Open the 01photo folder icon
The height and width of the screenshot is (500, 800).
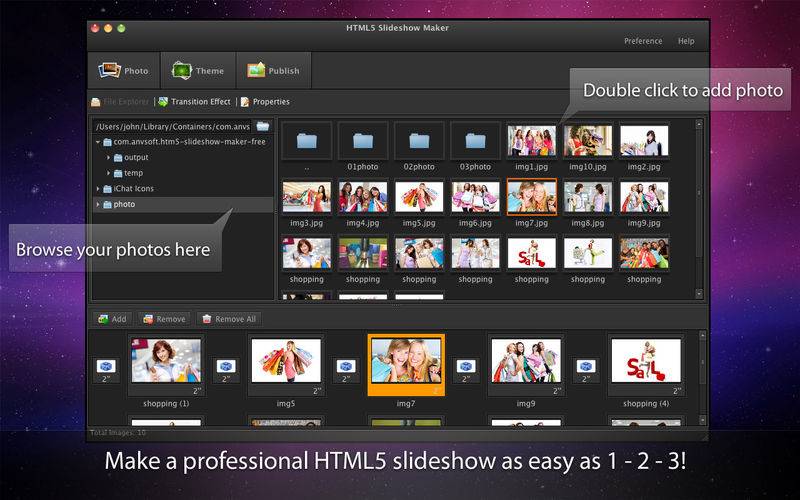click(x=363, y=141)
